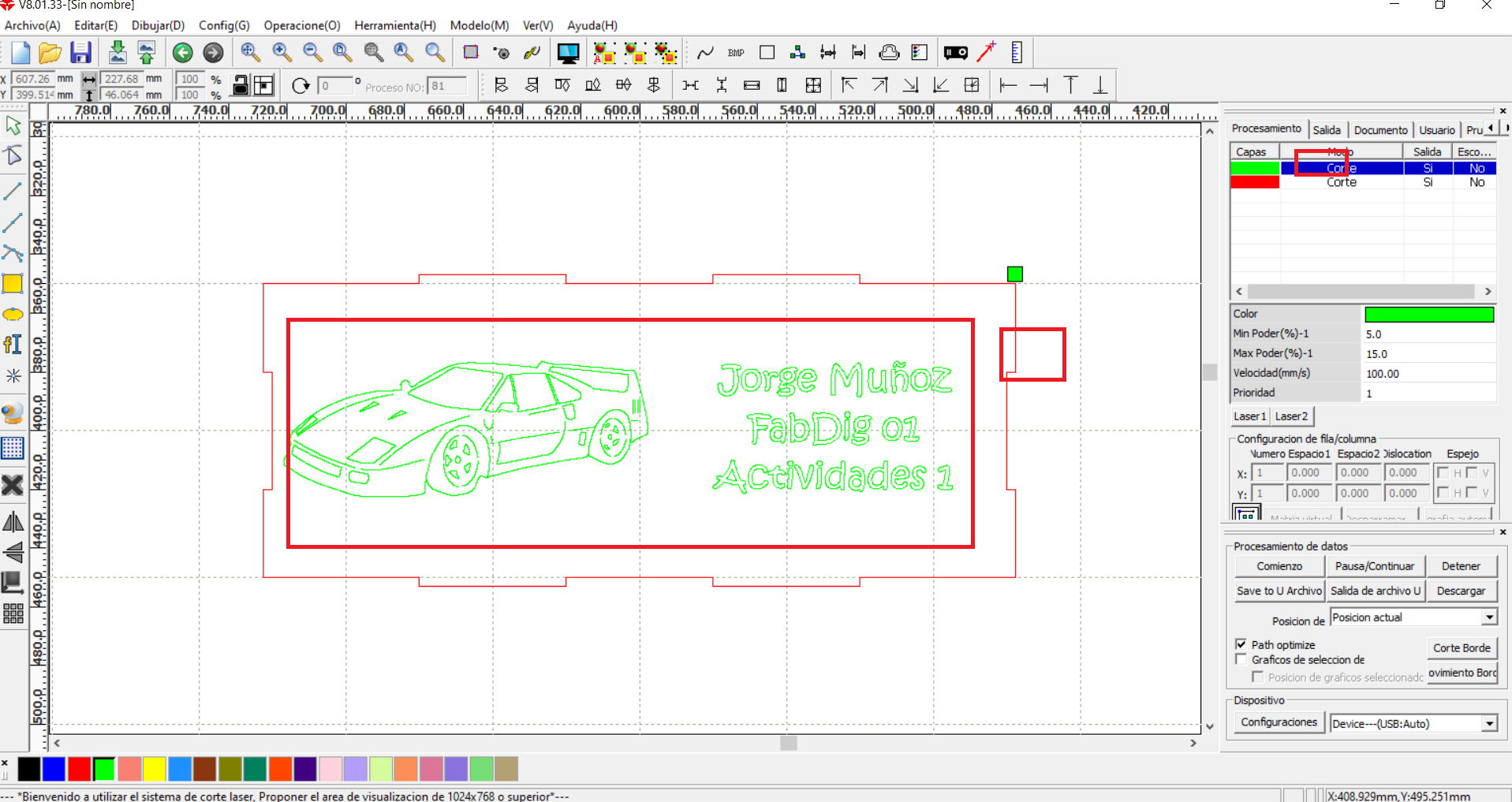Toggle the aspect ratio lock icon
This screenshot has height=802, width=1512.
pos(241,85)
